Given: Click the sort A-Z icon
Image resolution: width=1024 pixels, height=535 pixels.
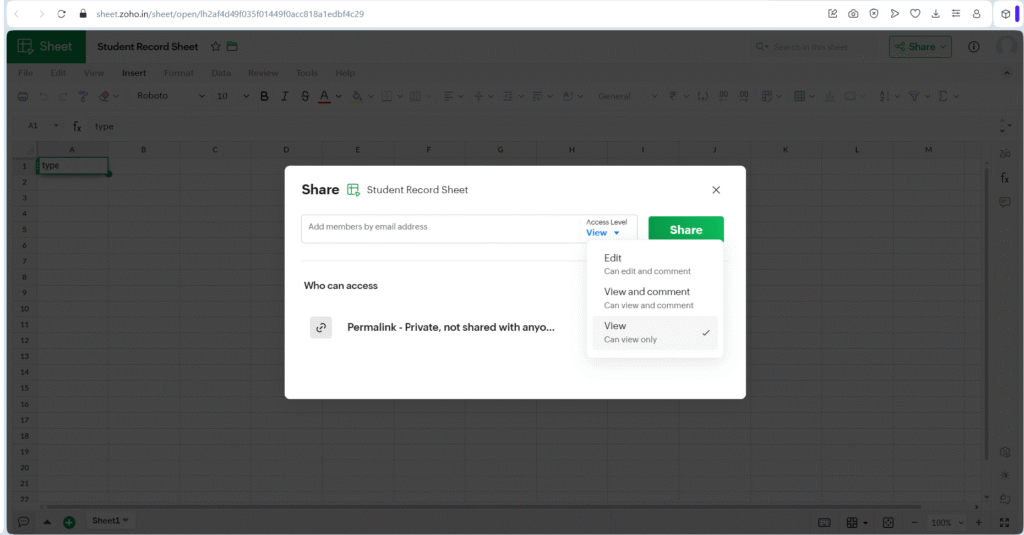Looking at the screenshot, I should pyautogui.click(x=884, y=96).
